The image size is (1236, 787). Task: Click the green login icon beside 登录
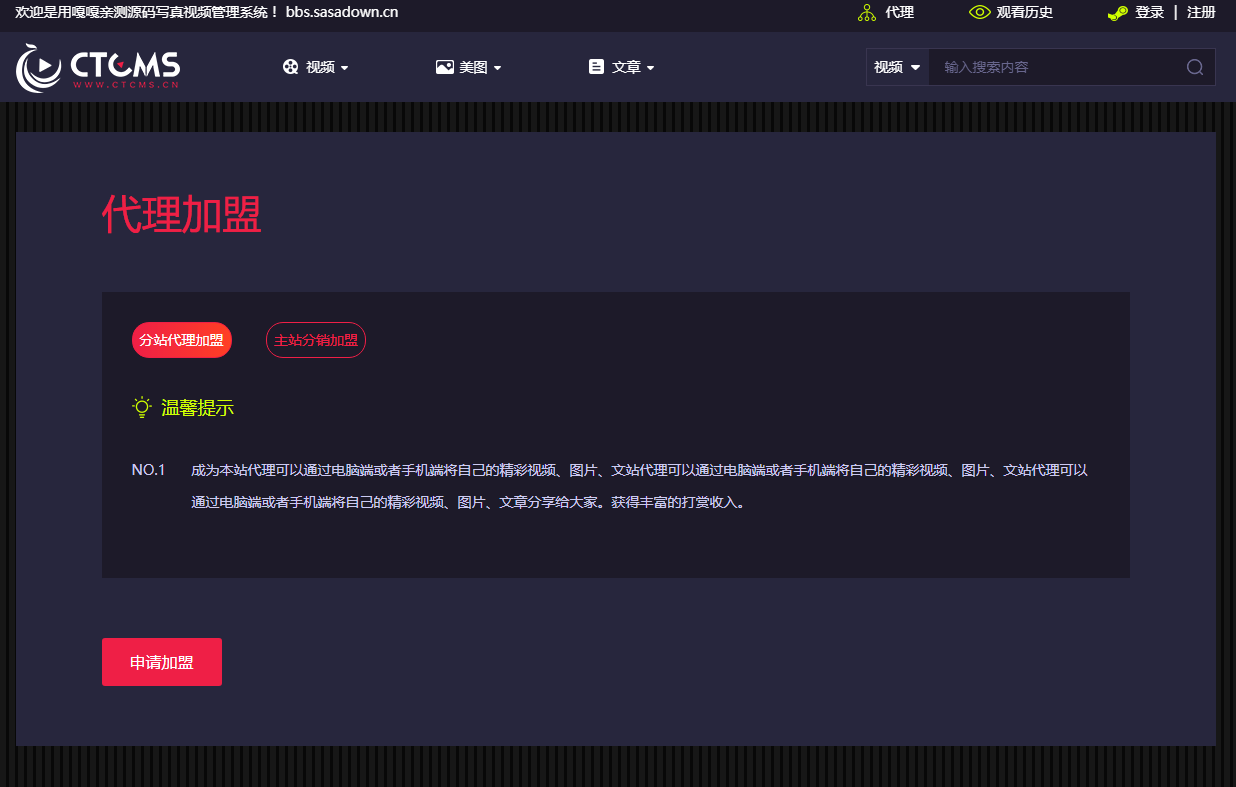pos(1117,13)
